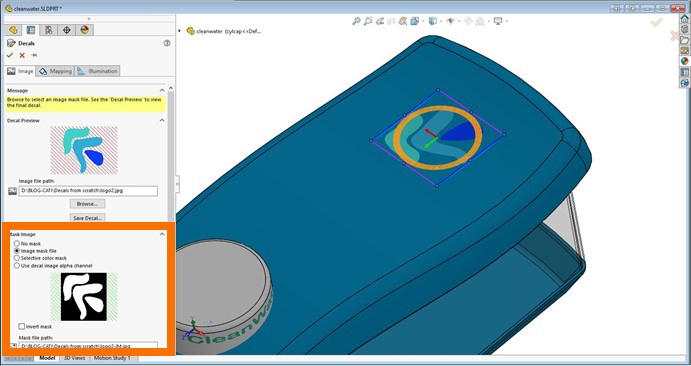Open View Orientation cube icon
Viewport: 691px width, 366px height.
[415, 21]
